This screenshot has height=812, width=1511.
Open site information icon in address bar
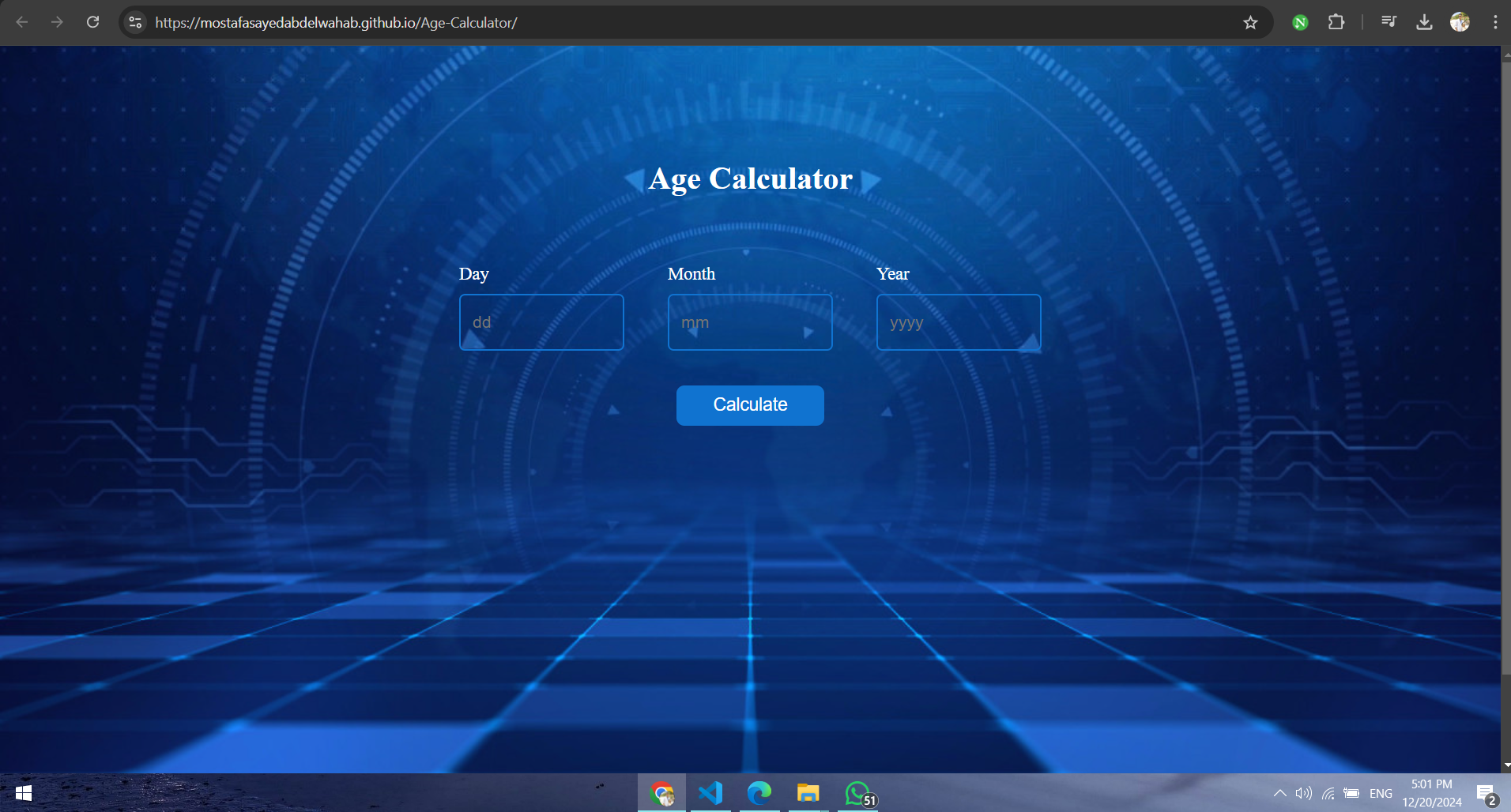[x=136, y=22]
